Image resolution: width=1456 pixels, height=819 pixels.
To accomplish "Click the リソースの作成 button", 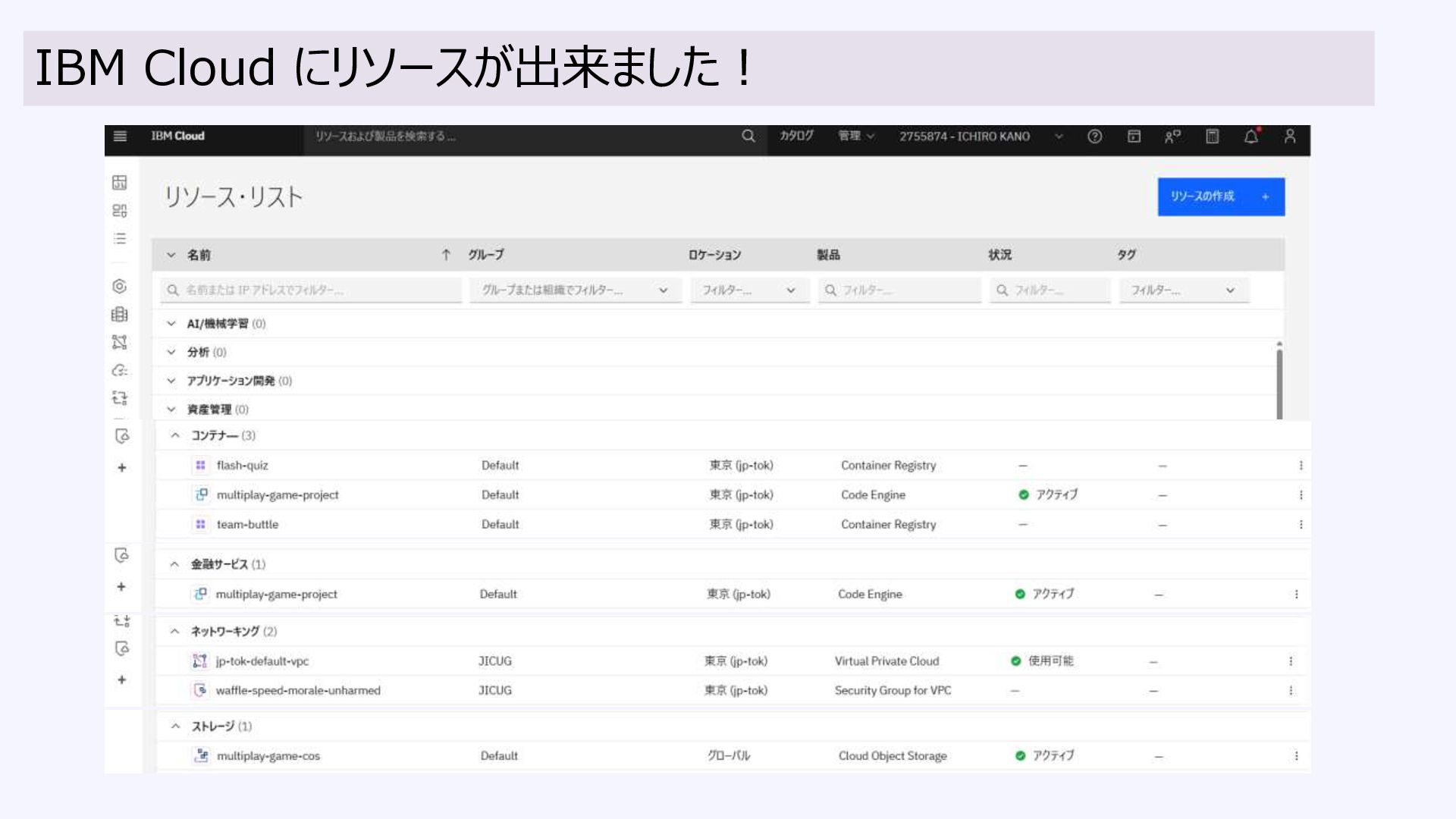I will (x=1221, y=197).
